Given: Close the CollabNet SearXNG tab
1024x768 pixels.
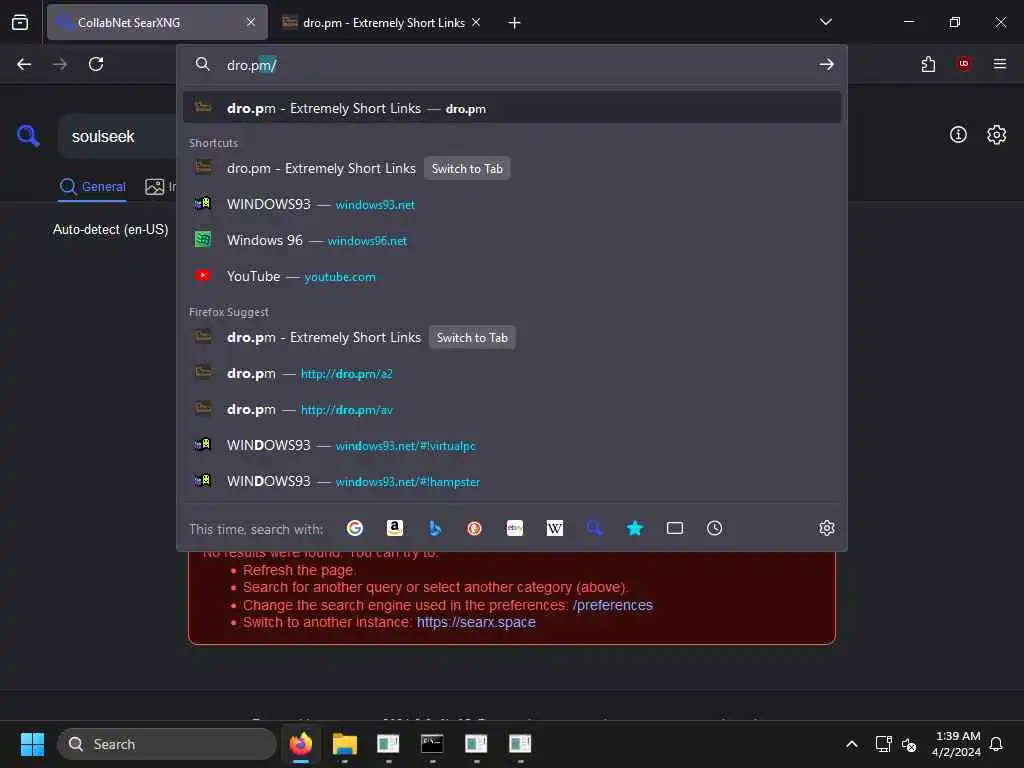Looking at the screenshot, I should pos(251,22).
